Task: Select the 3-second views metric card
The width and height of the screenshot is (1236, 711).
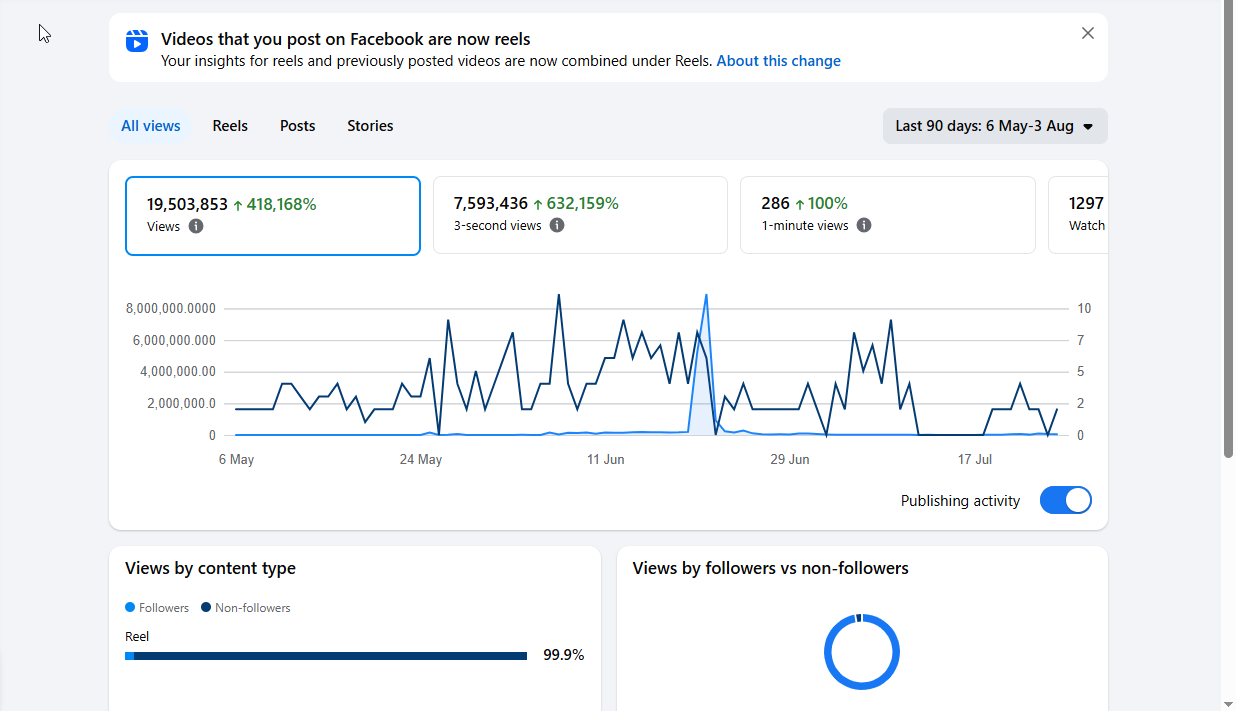Action: tap(580, 215)
